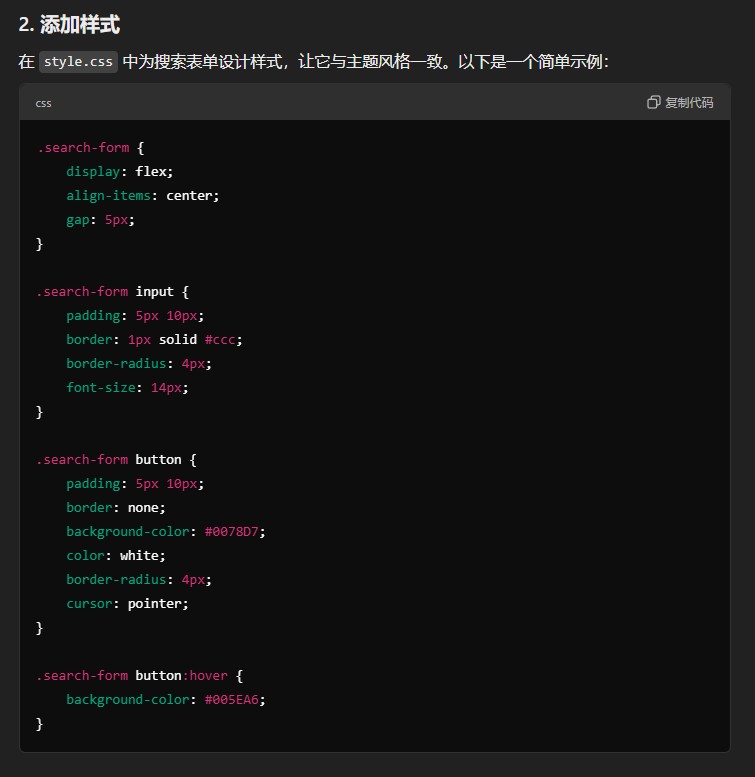Click the first .search-form { selector line
The width and height of the screenshot is (755, 777).
click(x=90, y=148)
